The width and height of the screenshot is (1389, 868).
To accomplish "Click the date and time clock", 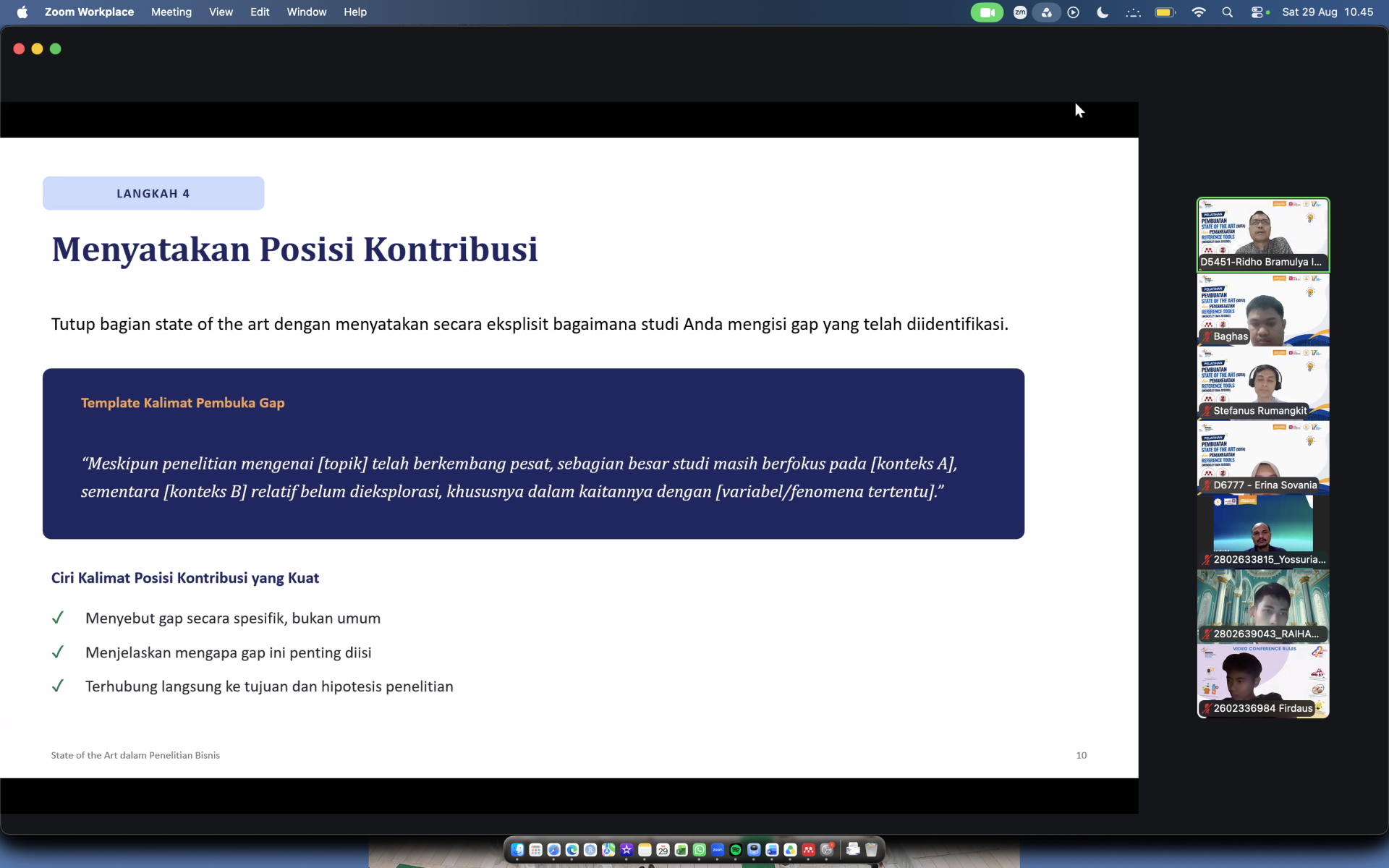I will (x=1328, y=12).
